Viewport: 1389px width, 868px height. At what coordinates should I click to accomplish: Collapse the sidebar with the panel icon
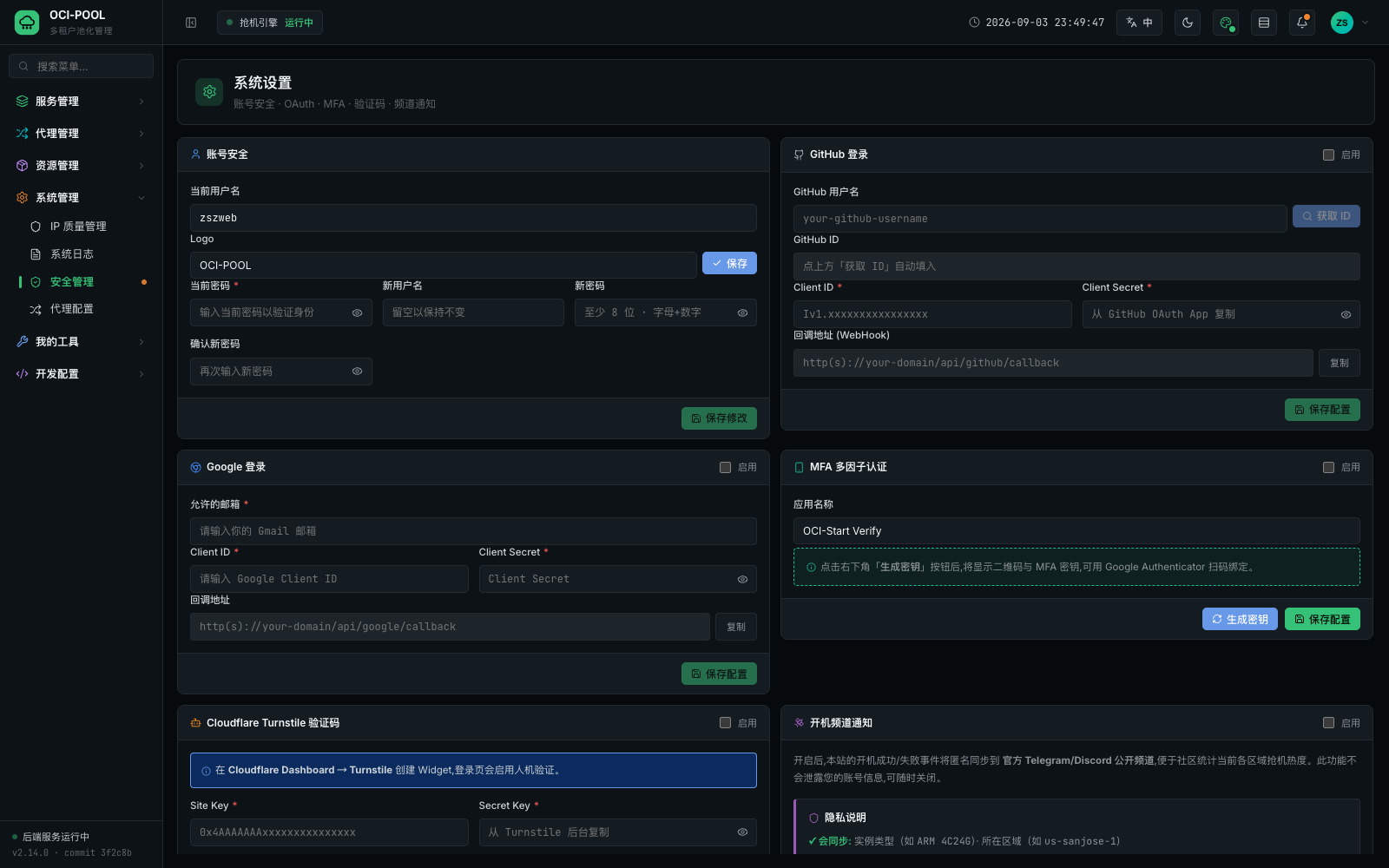pos(191,23)
